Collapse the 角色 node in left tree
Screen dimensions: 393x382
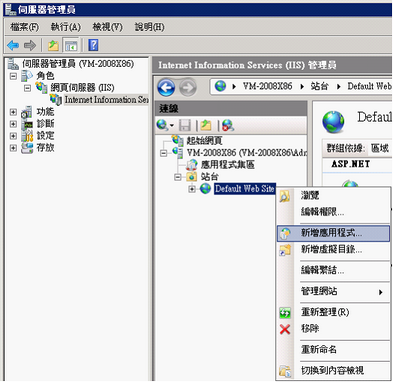tap(13, 76)
